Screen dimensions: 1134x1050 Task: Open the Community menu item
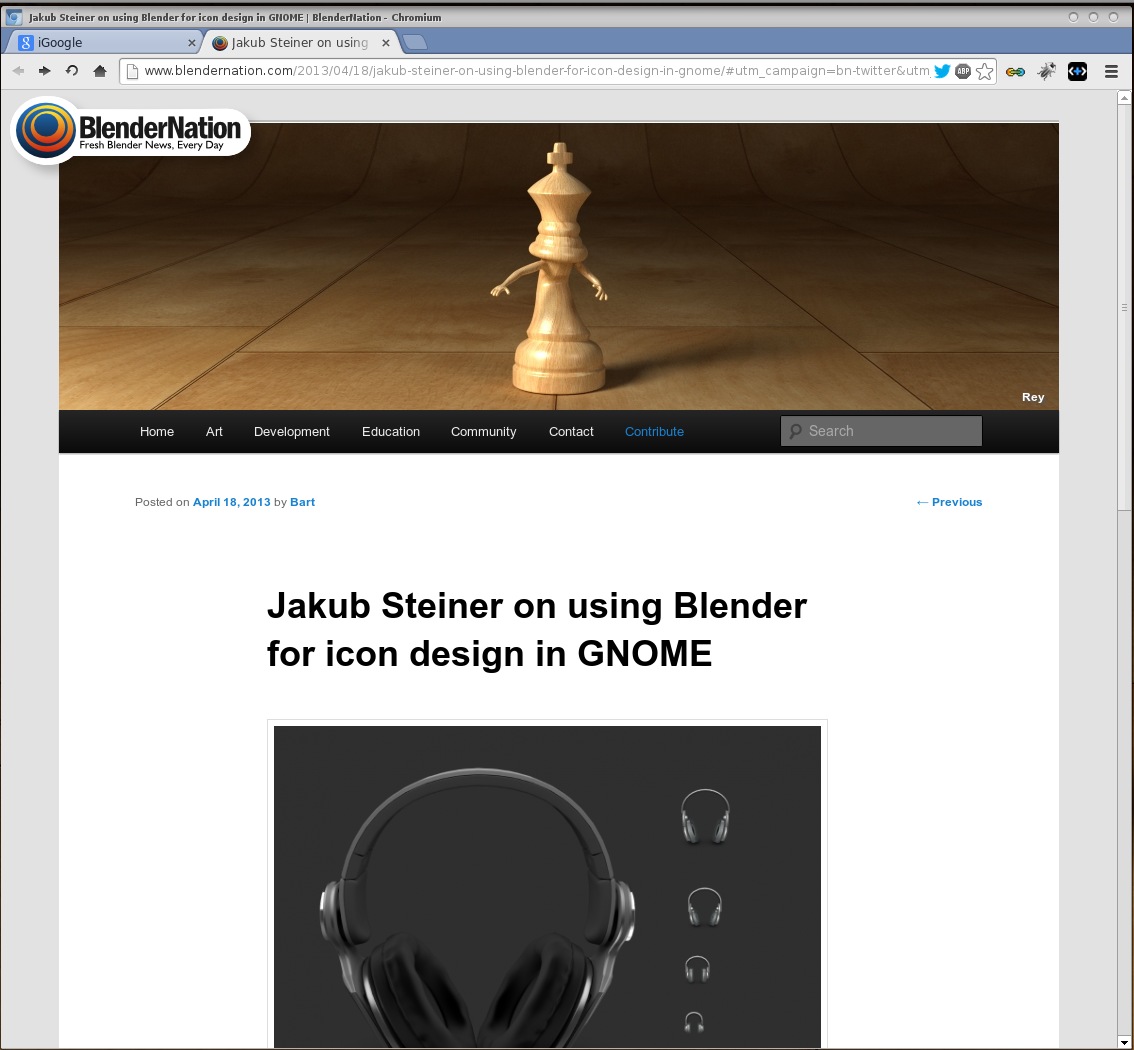[483, 432]
